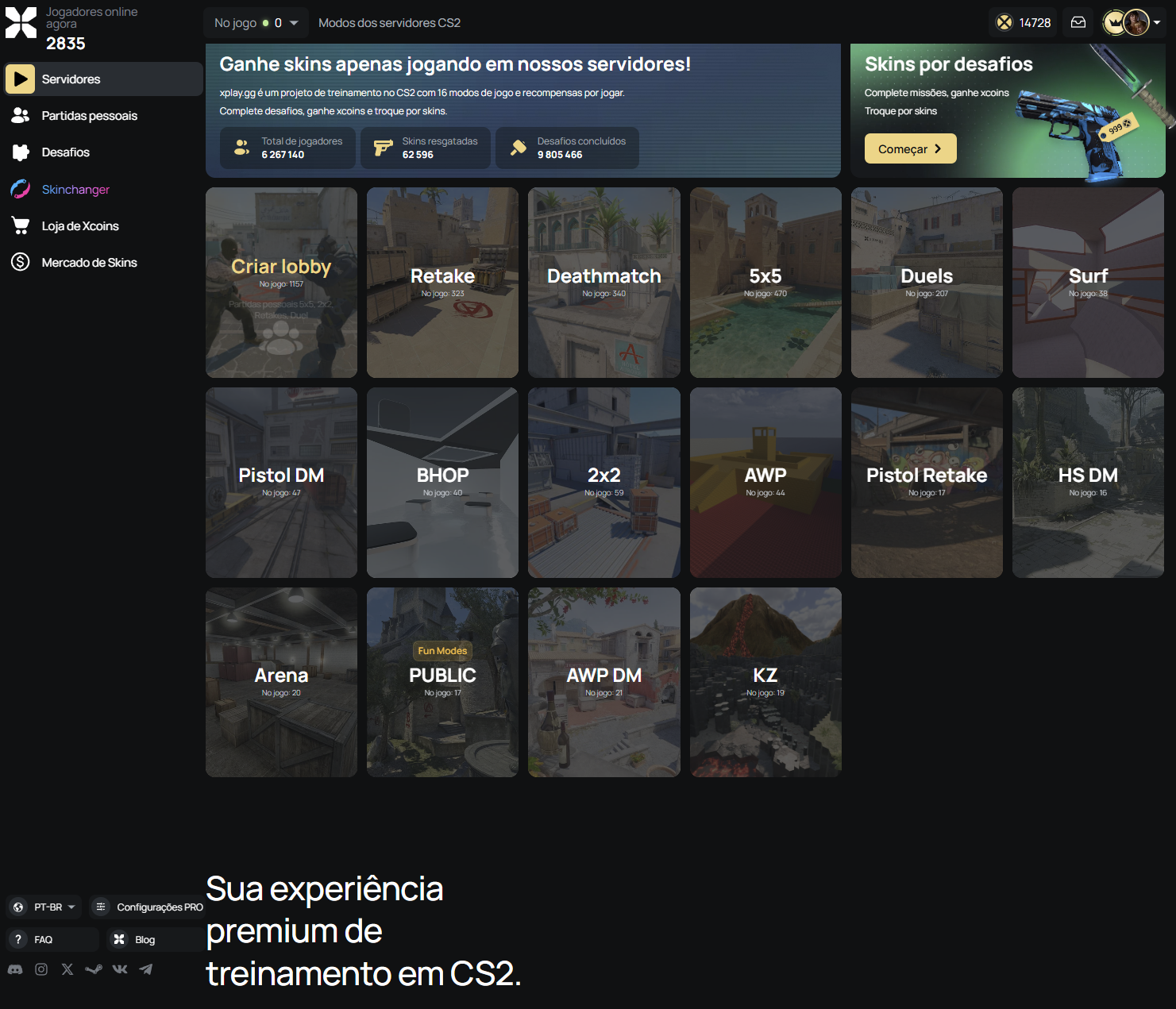Click the Discord icon in footer
The image size is (1176, 1009).
(x=15, y=969)
